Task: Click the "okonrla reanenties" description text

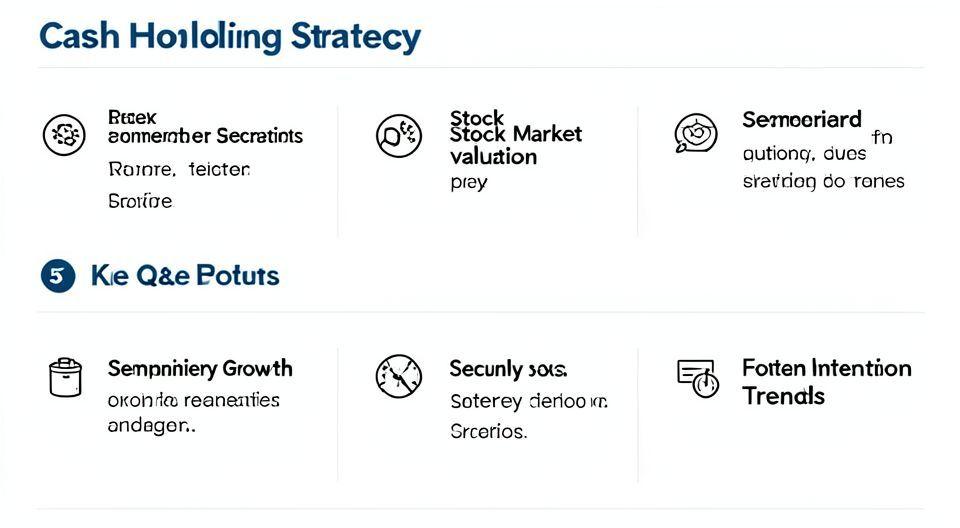Action: click(193, 400)
